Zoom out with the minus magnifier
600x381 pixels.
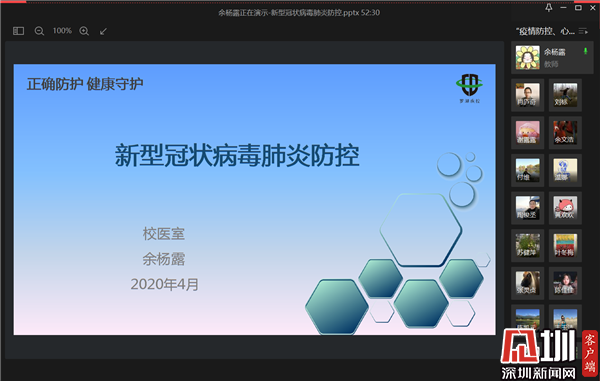pyautogui.click(x=39, y=31)
